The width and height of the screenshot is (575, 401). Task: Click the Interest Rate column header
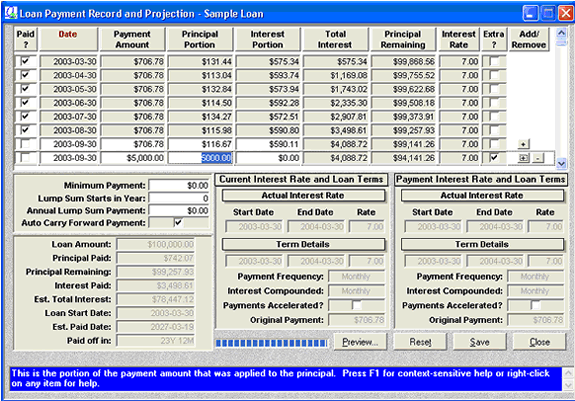459,39
